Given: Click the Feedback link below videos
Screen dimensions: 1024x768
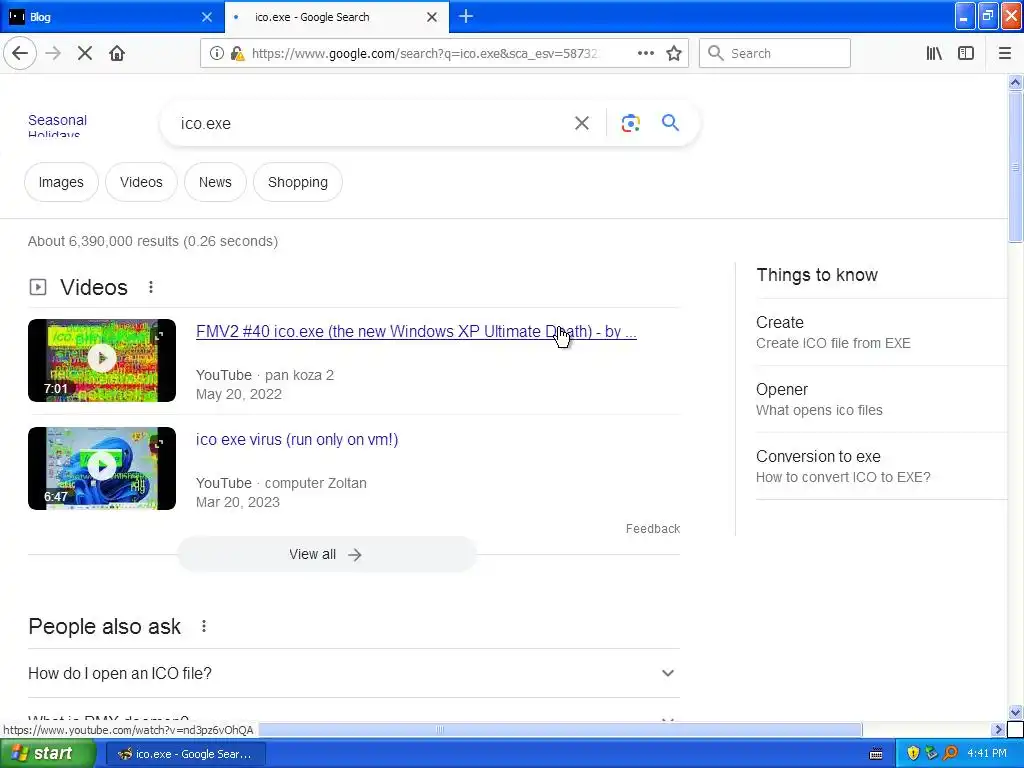Looking at the screenshot, I should coord(652,528).
